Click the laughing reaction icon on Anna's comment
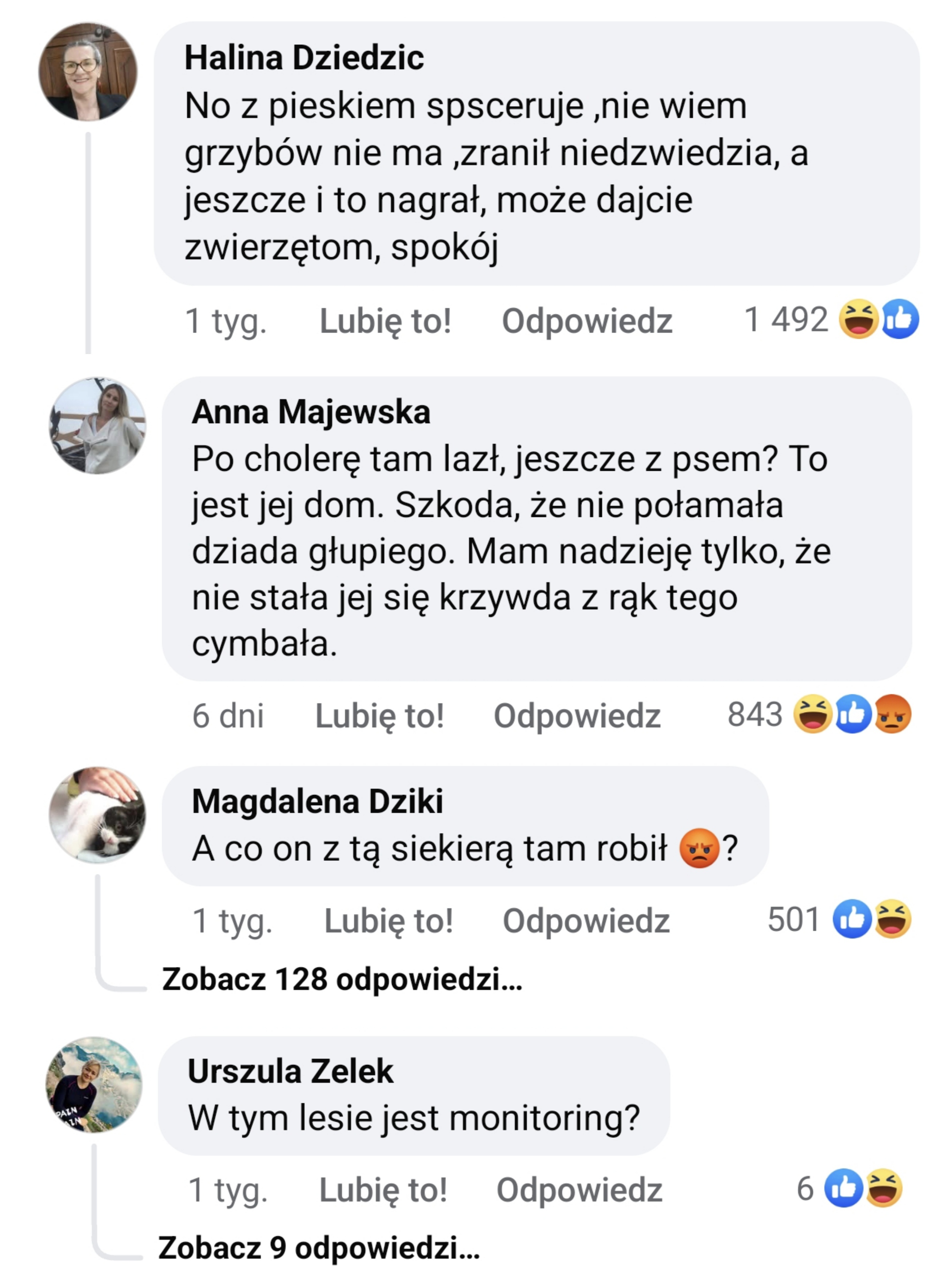This screenshot has height=1288, width=944. pyautogui.click(x=813, y=714)
